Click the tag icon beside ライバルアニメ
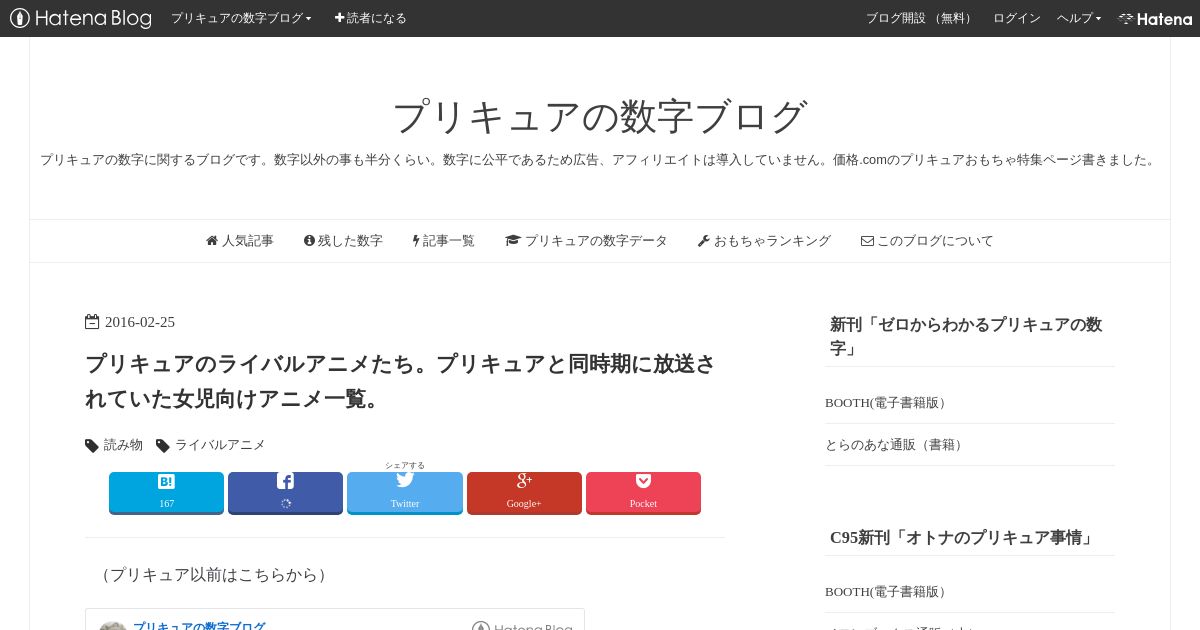 click(x=163, y=446)
